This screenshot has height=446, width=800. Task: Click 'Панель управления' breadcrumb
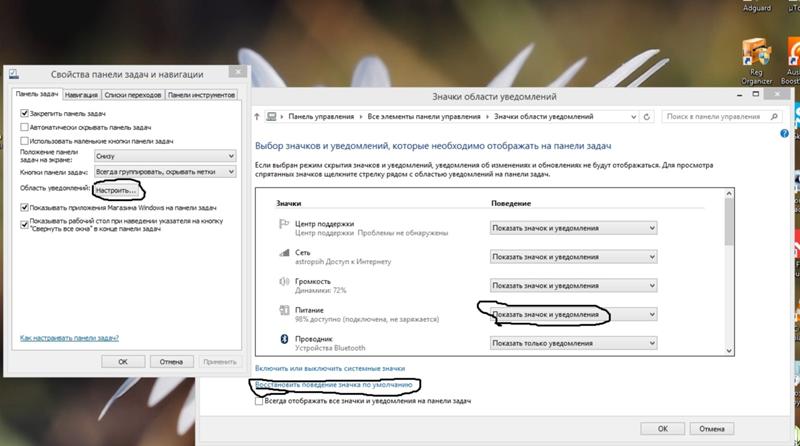click(x=321, y=117)
